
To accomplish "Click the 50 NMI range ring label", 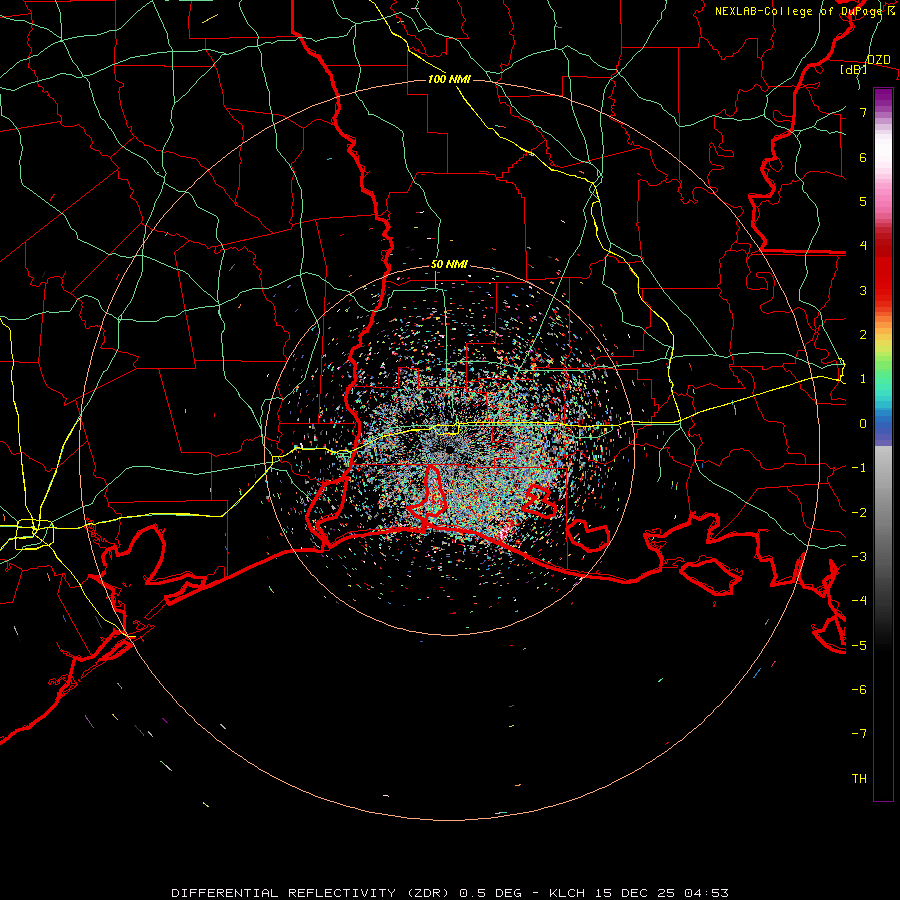I will (x=449, y=264).
